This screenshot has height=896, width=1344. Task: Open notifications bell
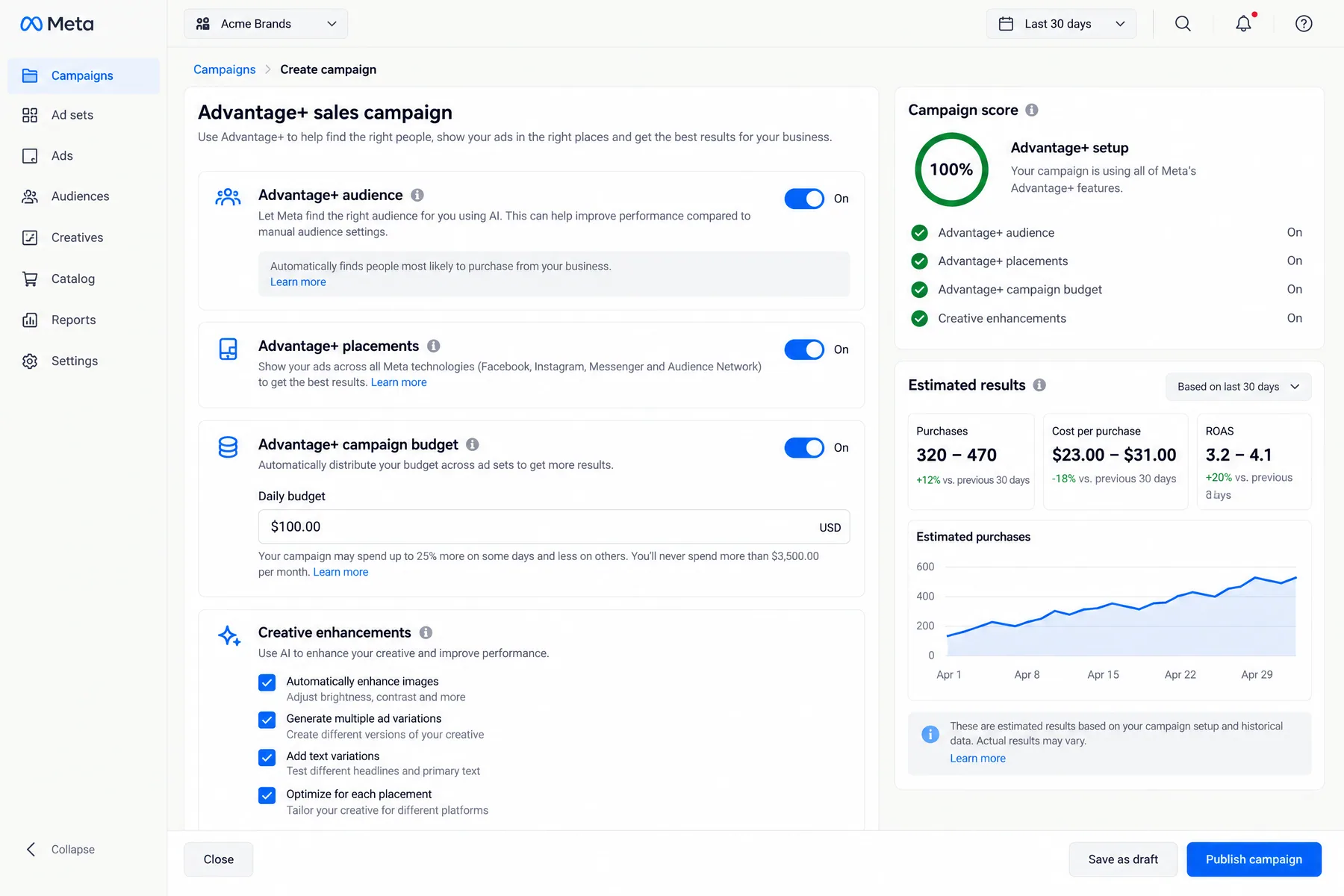[1243, 24]
